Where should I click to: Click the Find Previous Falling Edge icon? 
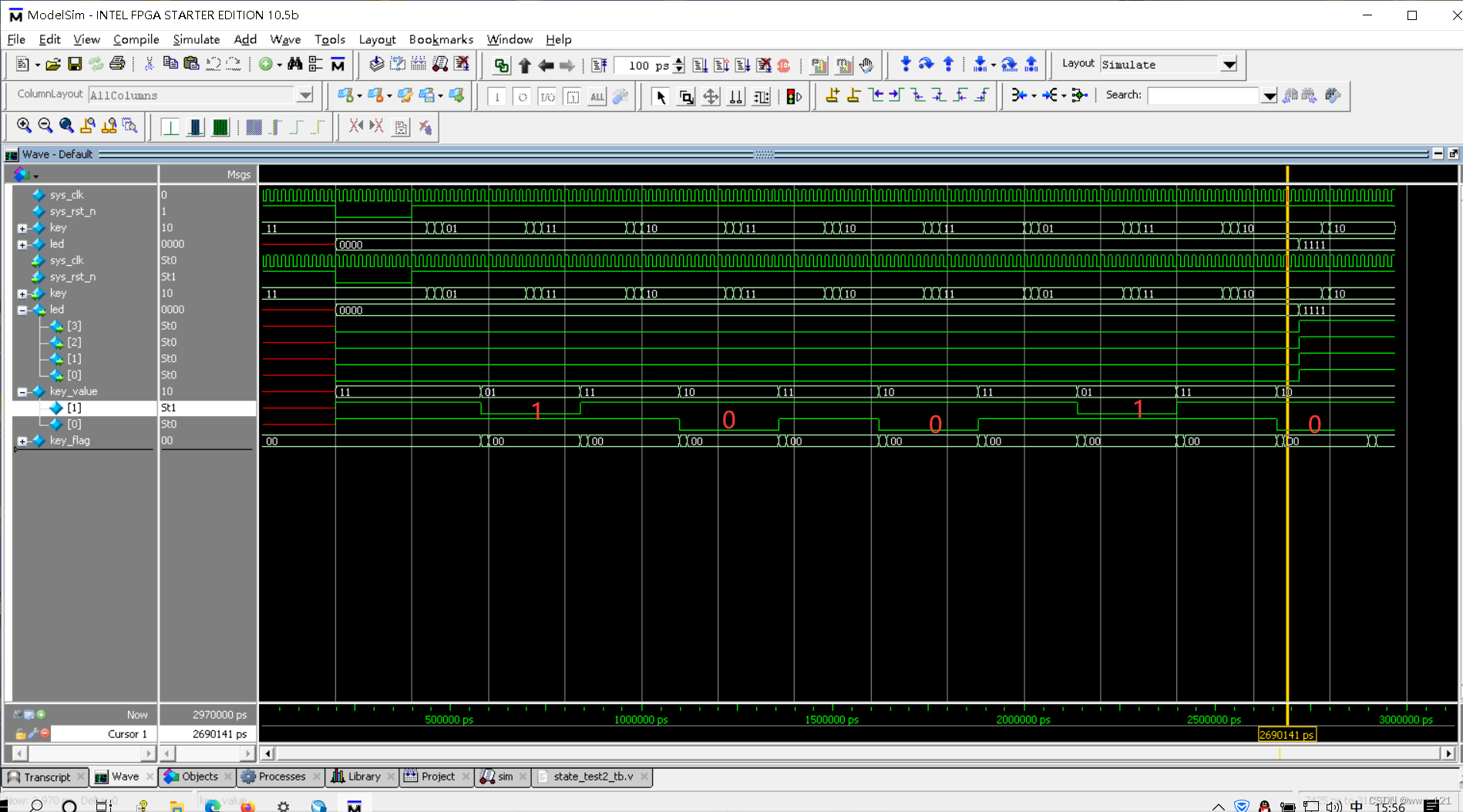coord(918,96)
